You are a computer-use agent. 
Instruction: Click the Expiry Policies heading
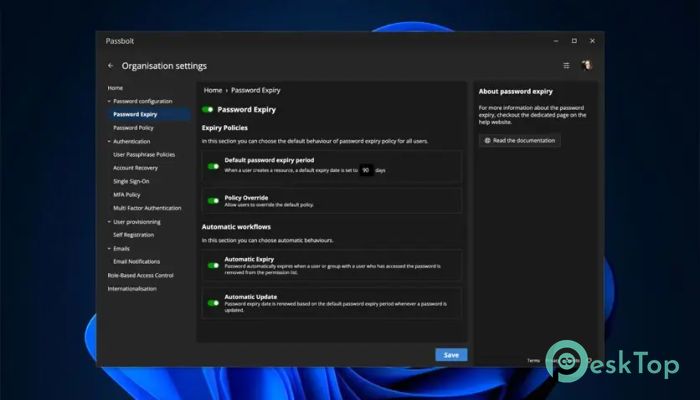pyautogui.click(x=225, y=128)
